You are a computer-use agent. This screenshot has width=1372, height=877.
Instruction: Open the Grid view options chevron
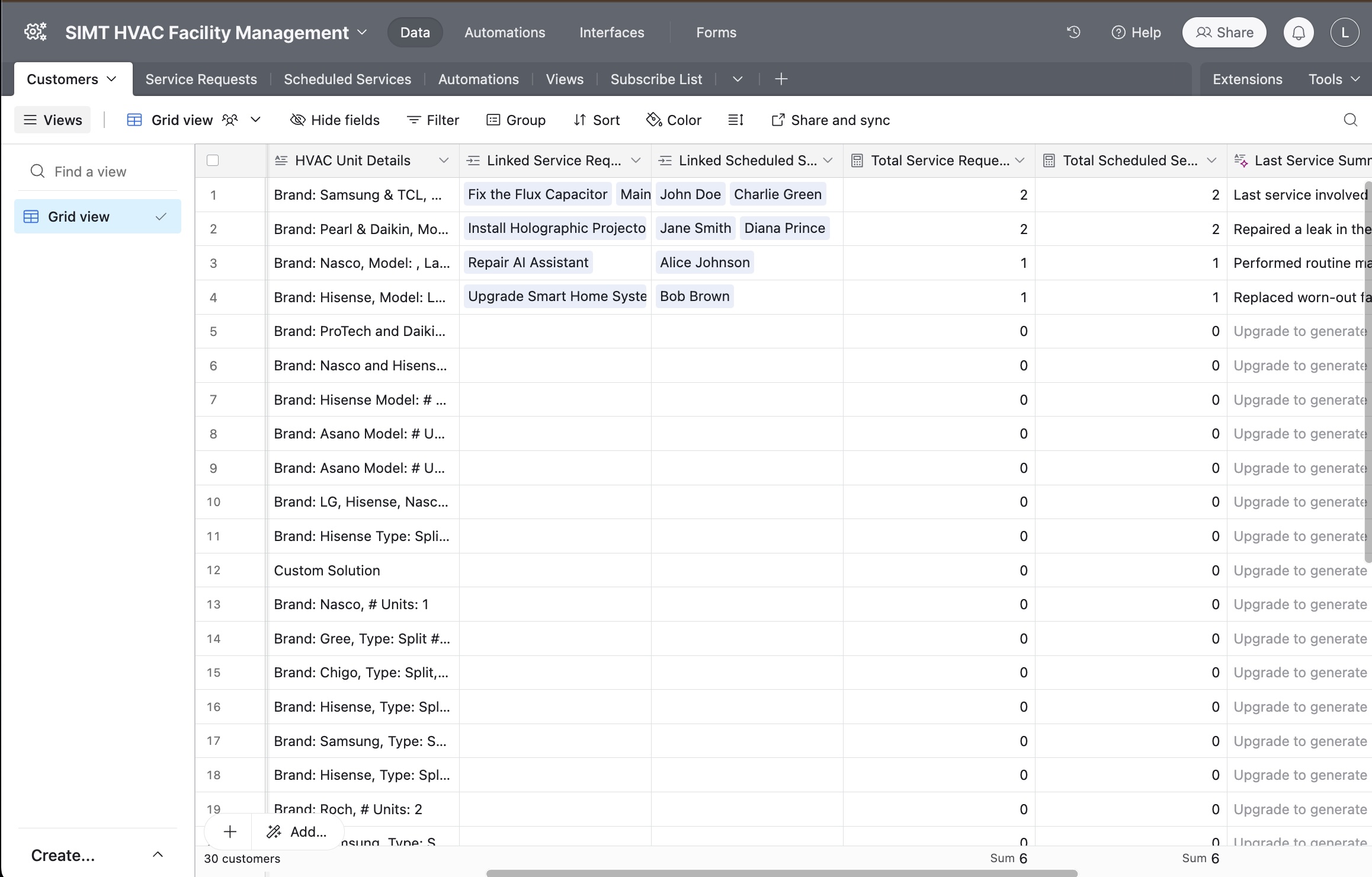tap(255, 120)
